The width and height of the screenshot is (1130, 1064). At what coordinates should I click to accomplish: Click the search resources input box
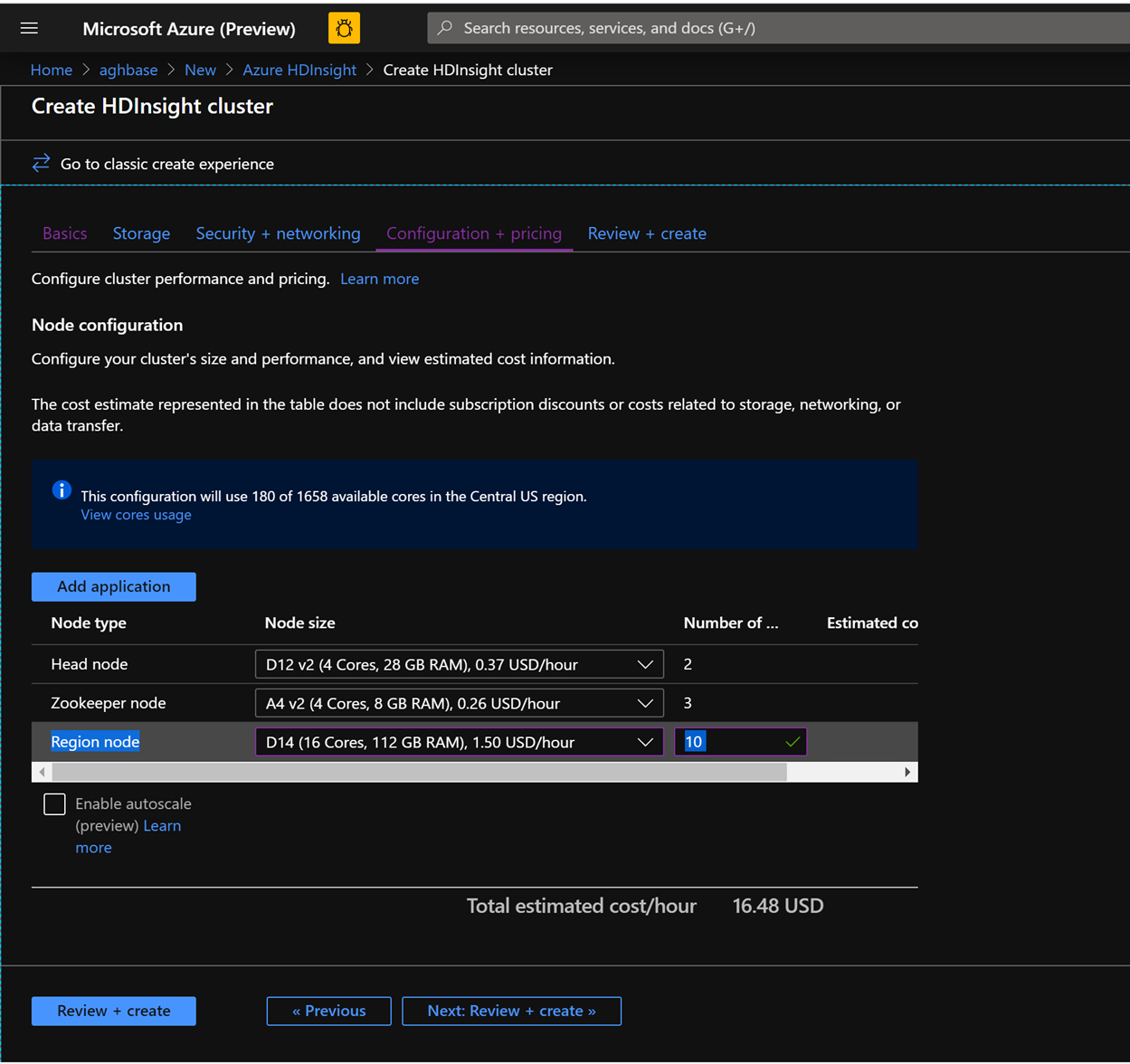click(x=778, y=28)
